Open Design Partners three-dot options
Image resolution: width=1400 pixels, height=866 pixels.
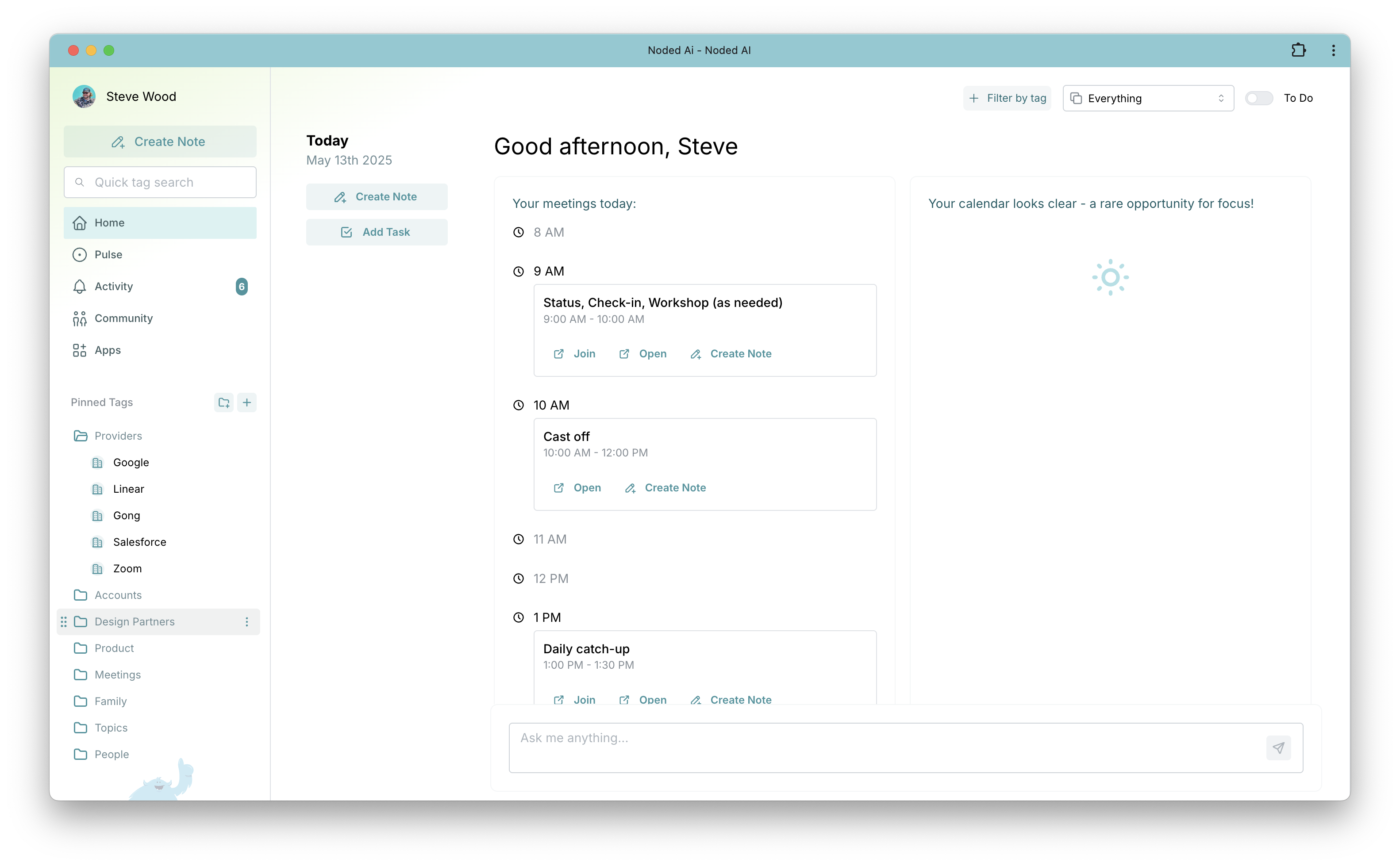point(247,622)
